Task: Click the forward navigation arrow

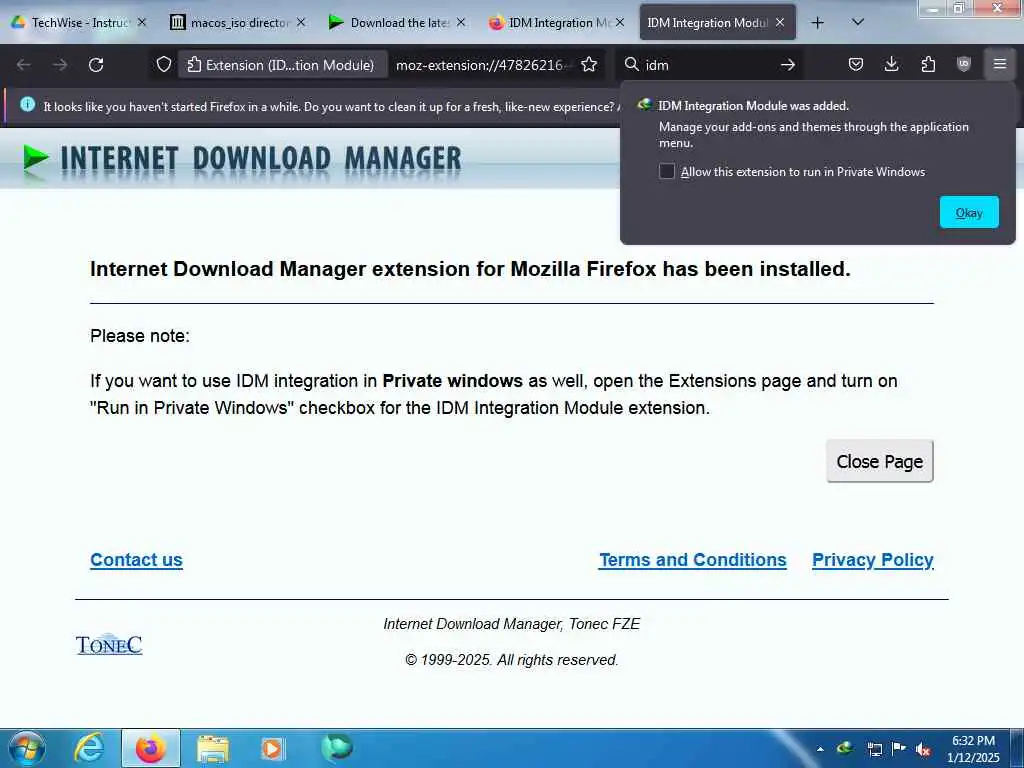Action: point(60,65)
